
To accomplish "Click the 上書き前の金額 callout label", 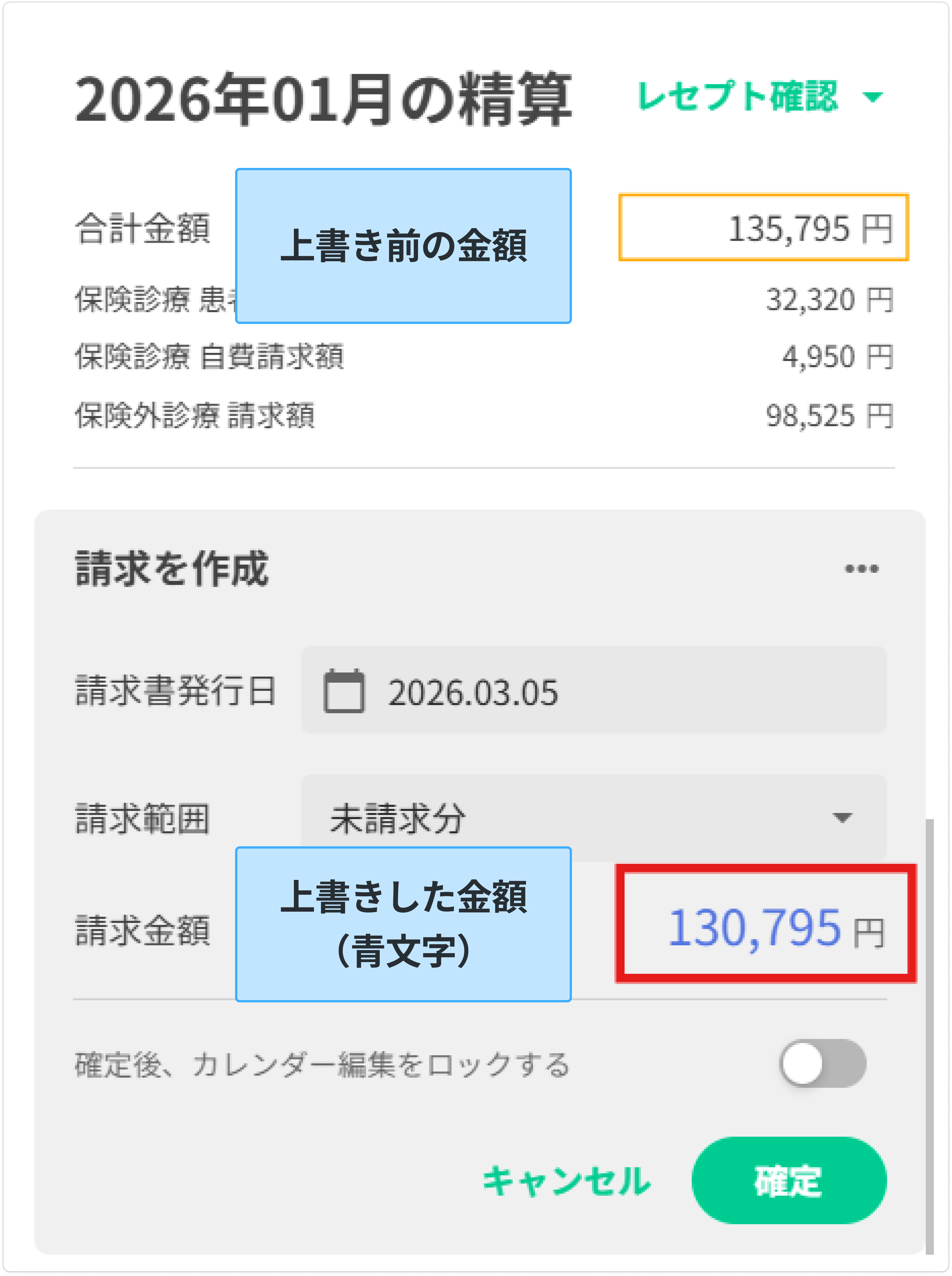I will (x=404, y=246).
